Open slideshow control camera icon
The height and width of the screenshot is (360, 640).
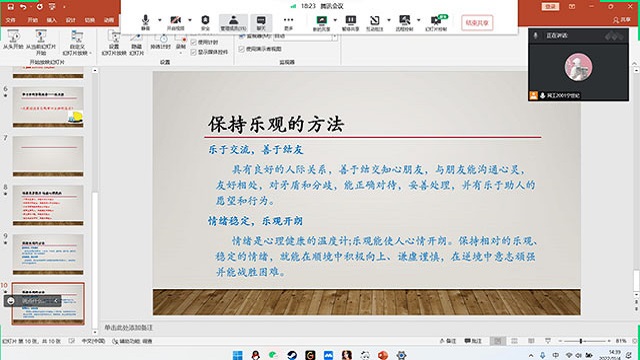point(436,22)
